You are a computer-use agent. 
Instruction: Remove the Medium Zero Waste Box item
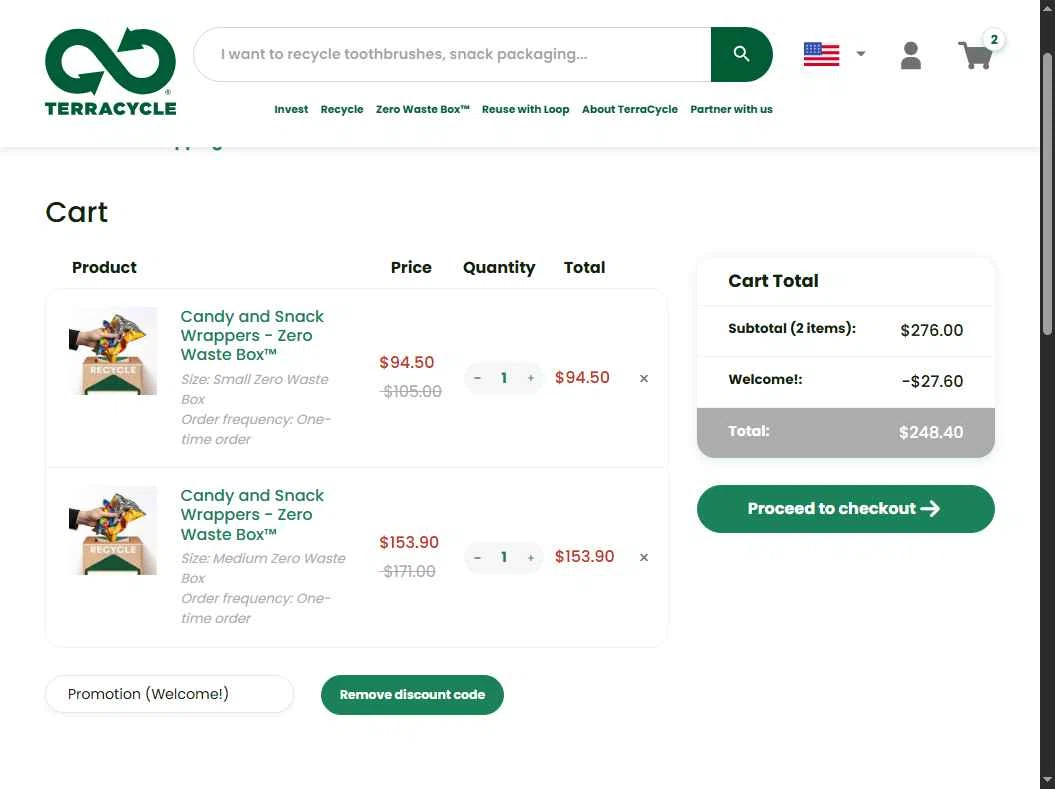[644, 558]
